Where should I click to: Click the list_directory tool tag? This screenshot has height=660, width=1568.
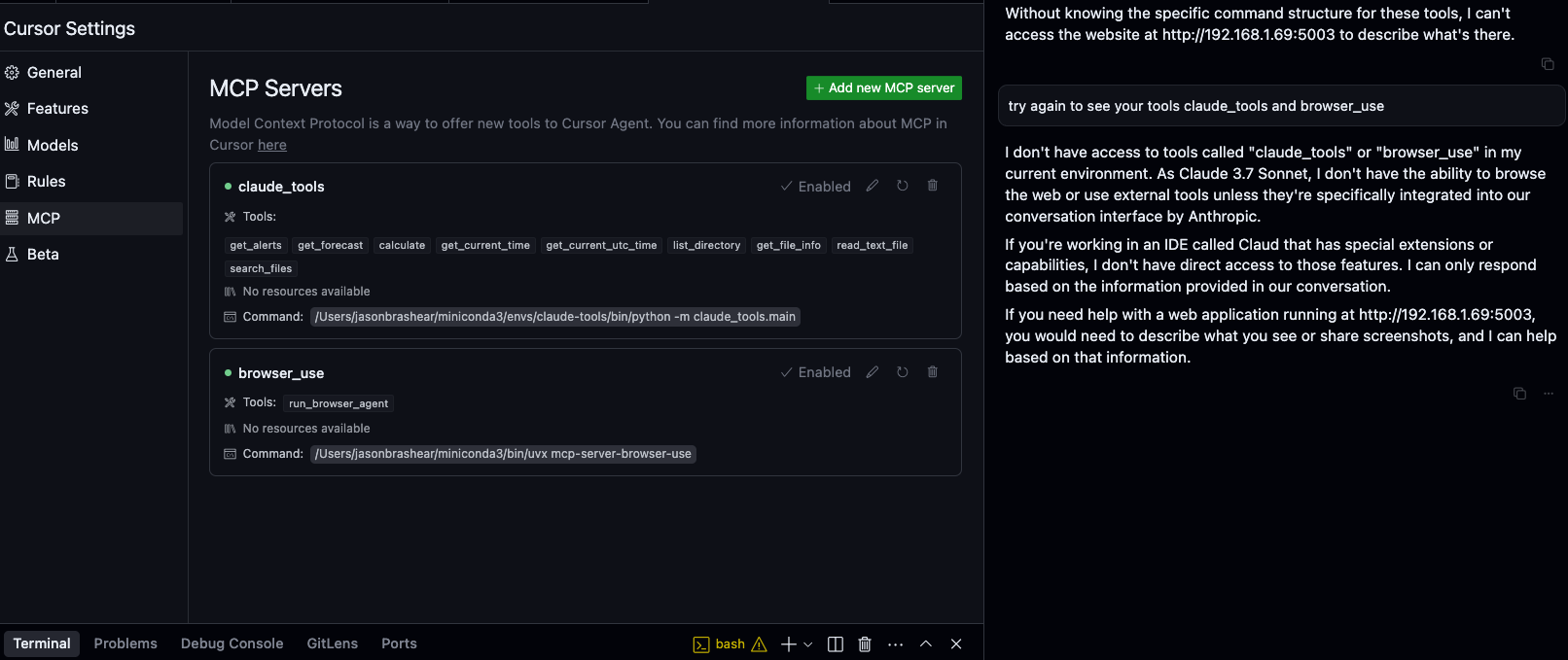pyautogui.click(x=707, y=246)
